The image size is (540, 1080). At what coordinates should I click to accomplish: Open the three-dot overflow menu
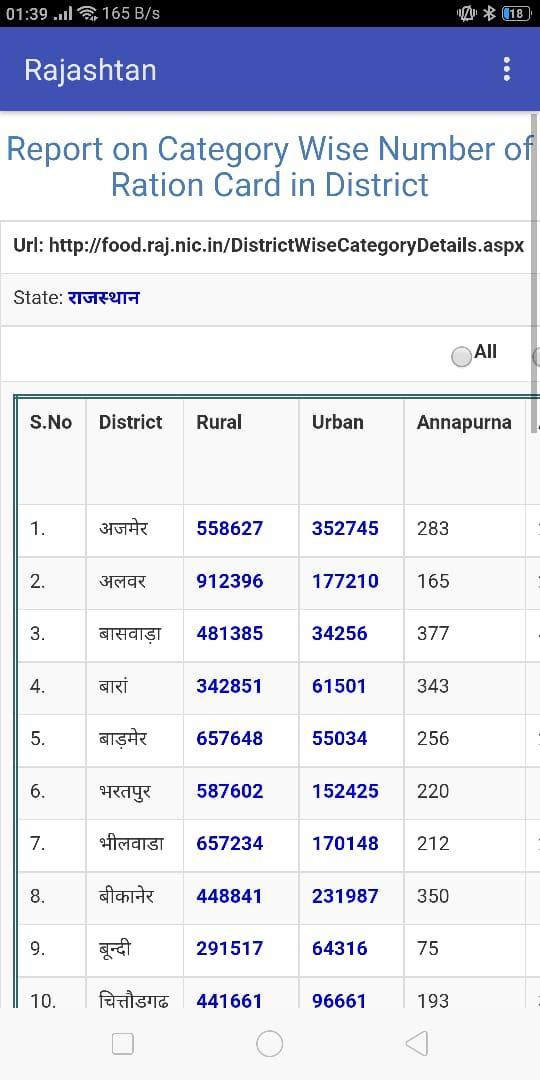(506, 69)
